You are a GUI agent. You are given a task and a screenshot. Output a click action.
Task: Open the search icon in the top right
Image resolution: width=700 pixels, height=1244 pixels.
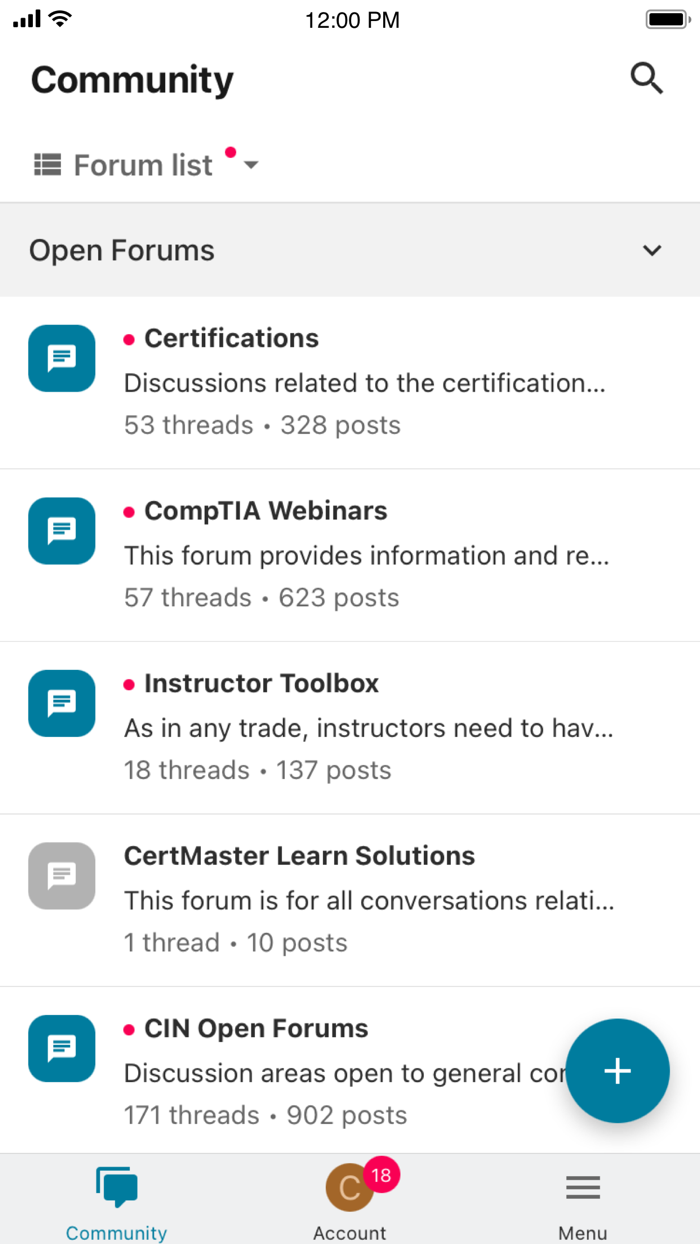pos(646,78)
